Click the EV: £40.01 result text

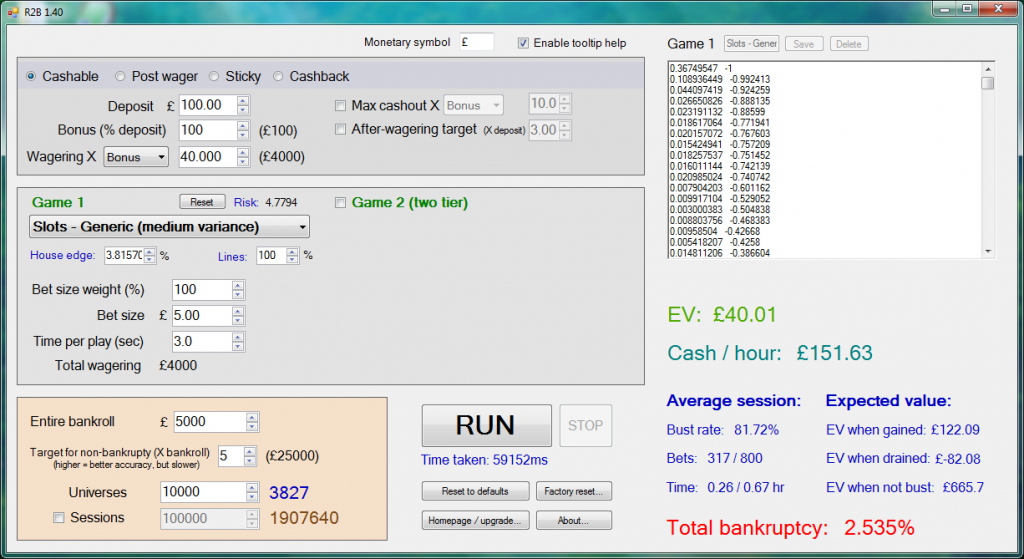[x=722, y=315]
